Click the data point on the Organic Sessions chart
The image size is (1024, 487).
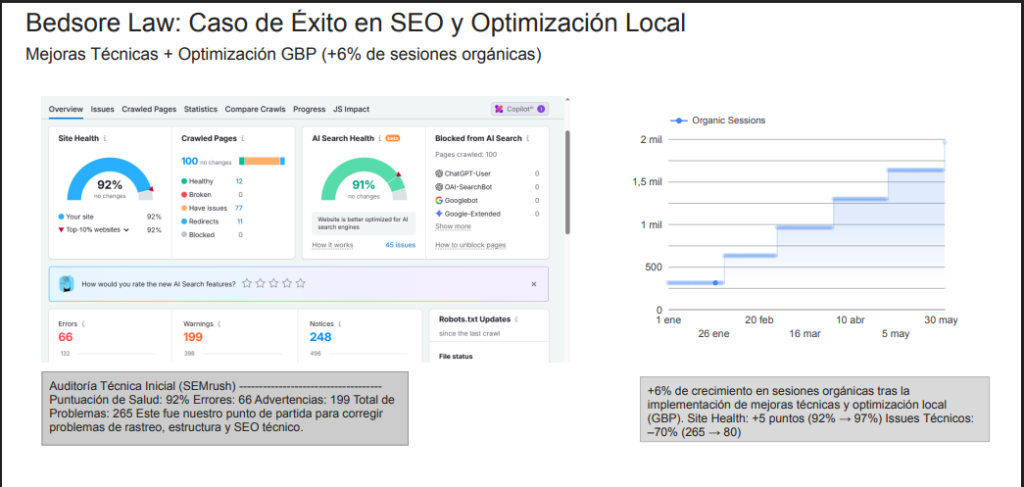(x=714, y=283)
